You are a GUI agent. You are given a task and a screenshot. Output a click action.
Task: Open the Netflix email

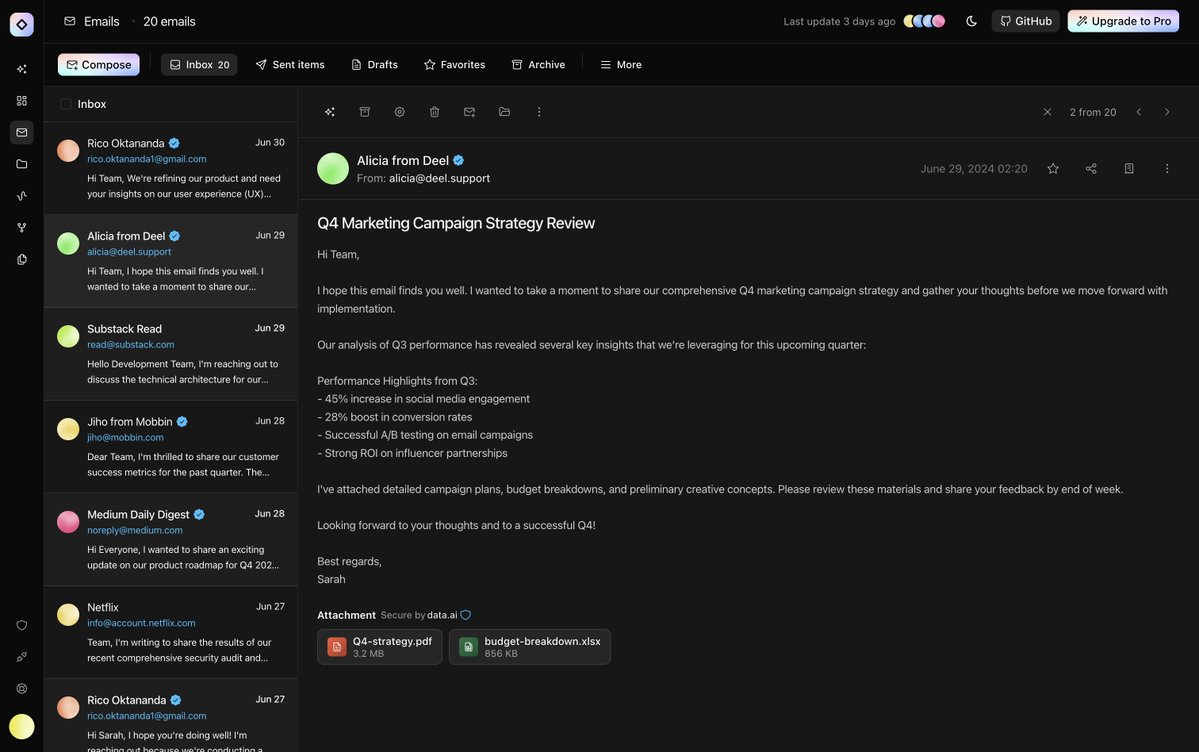click(171, 632)
